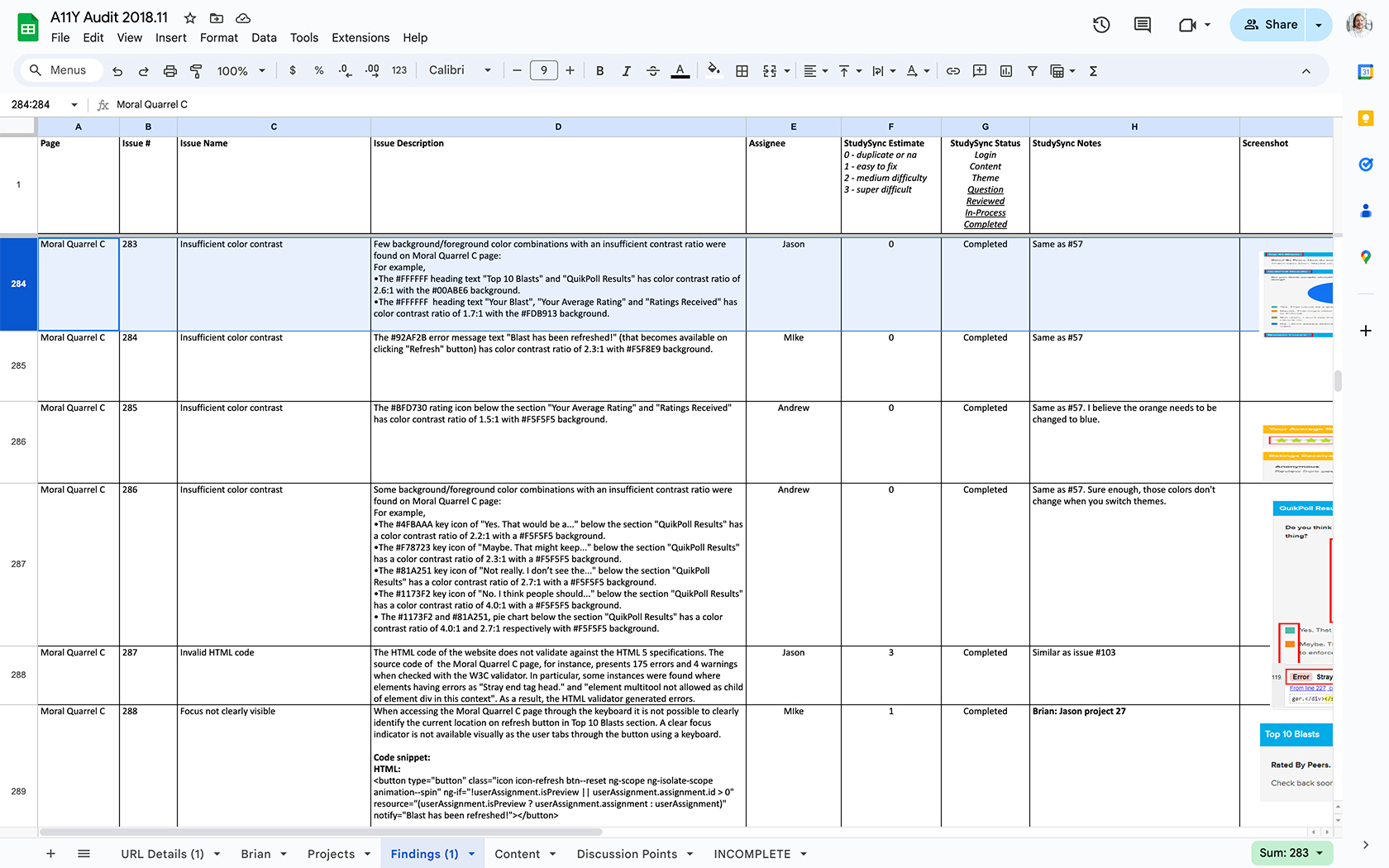Open the Data menu

point(265,38)
